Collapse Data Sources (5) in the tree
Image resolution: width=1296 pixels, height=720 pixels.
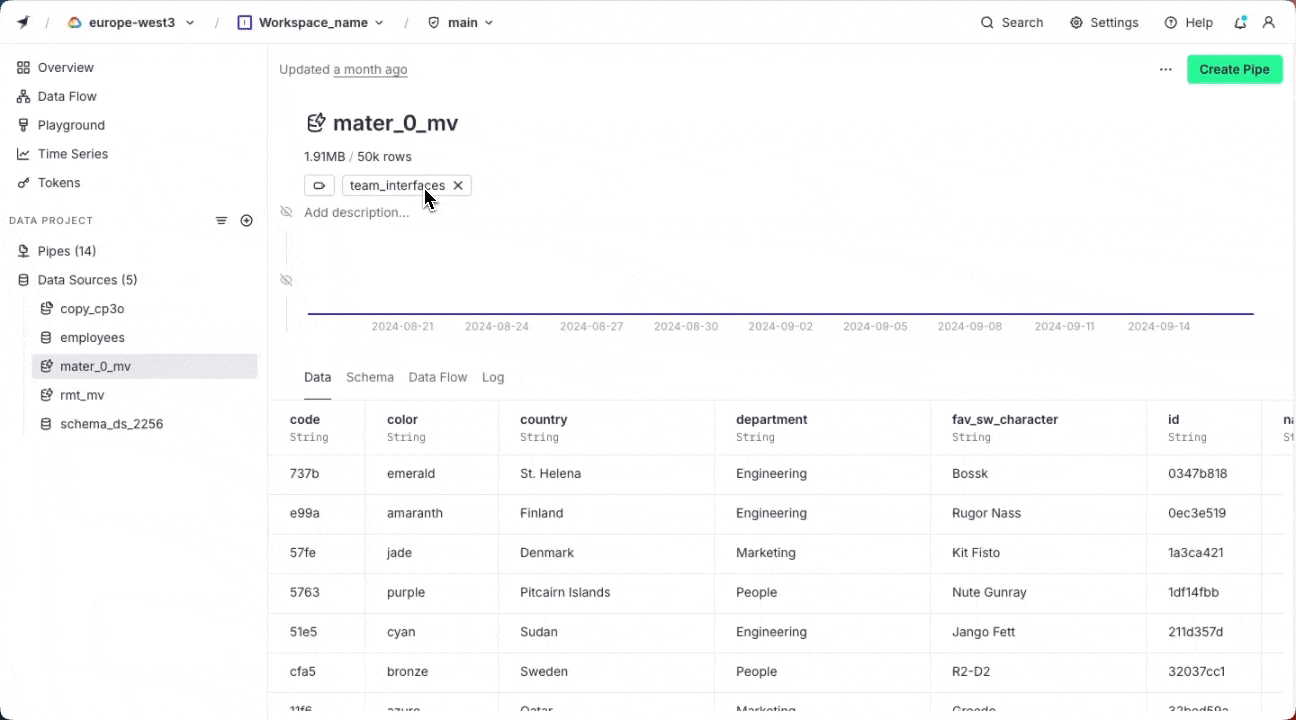[x=88, y=280]
